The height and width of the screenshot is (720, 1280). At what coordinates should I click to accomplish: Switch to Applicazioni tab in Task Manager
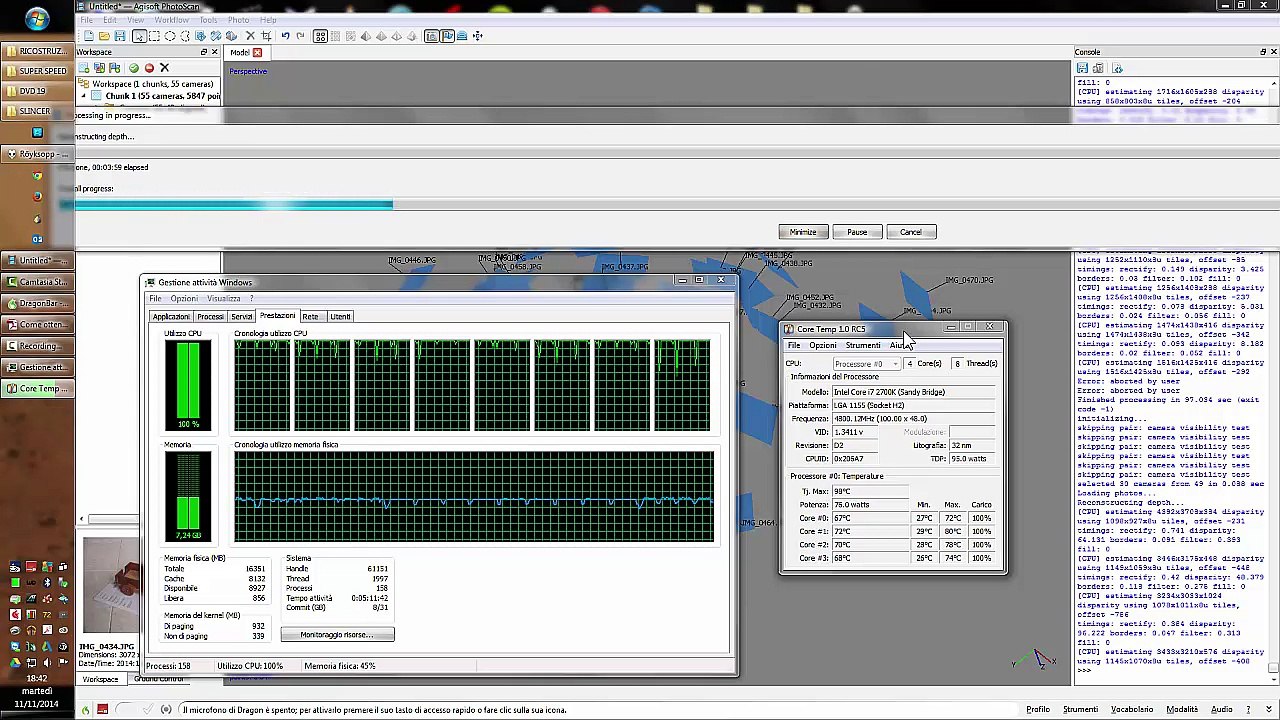[x=170, y=317]
